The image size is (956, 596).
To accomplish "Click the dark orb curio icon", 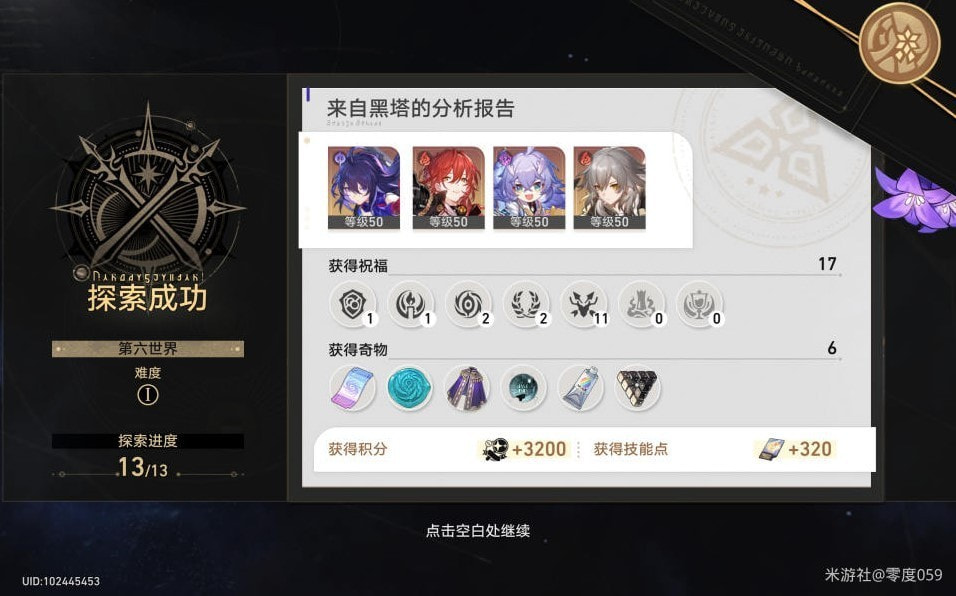I will click(x=523, y=388).
